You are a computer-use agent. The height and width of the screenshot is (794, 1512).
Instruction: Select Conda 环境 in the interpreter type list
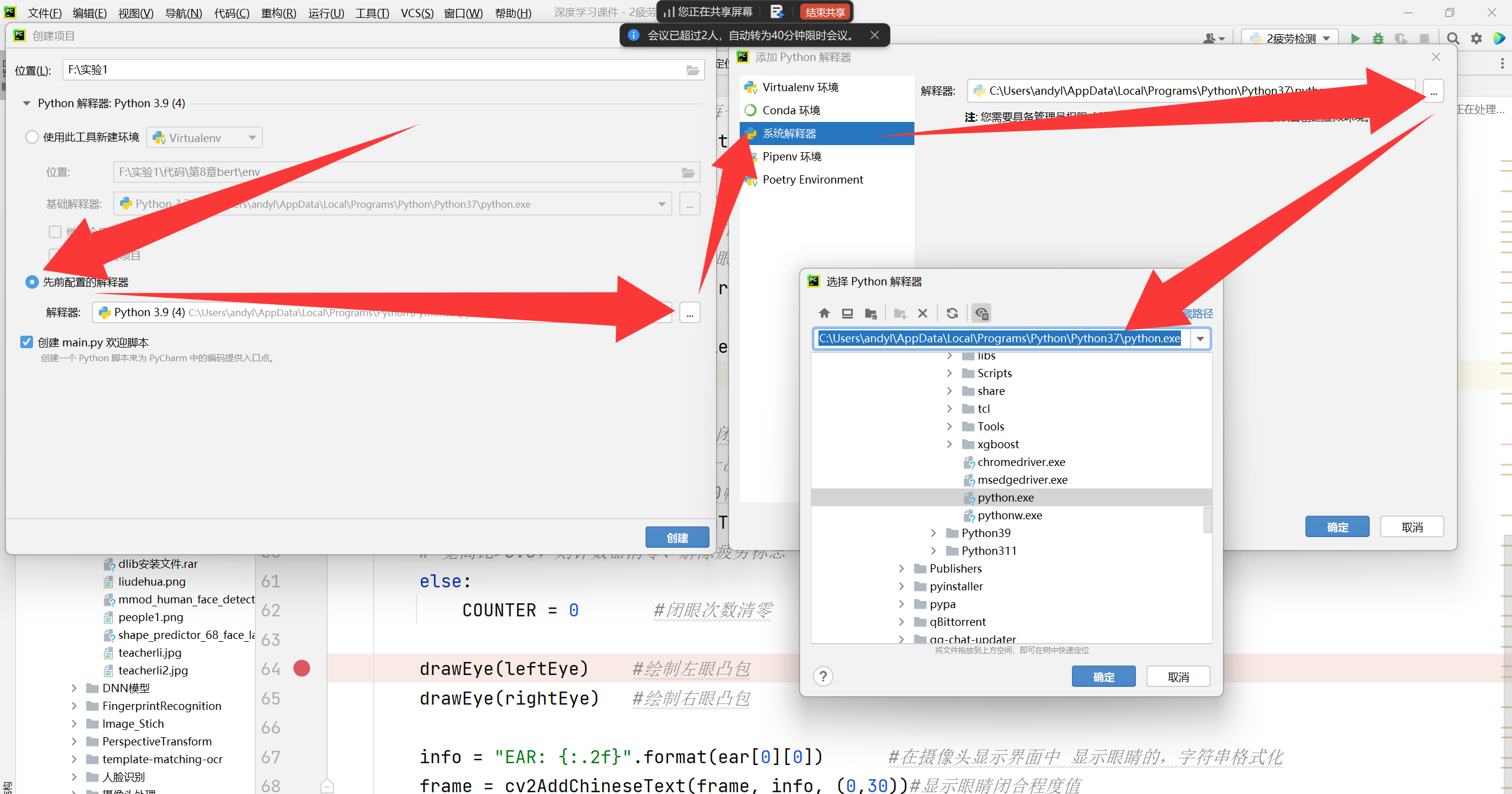(x=791, y=110)
